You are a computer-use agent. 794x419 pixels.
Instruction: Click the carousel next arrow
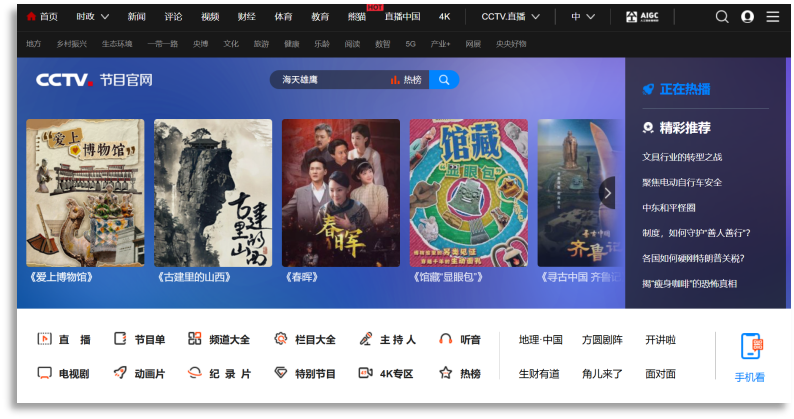(607, 193)
